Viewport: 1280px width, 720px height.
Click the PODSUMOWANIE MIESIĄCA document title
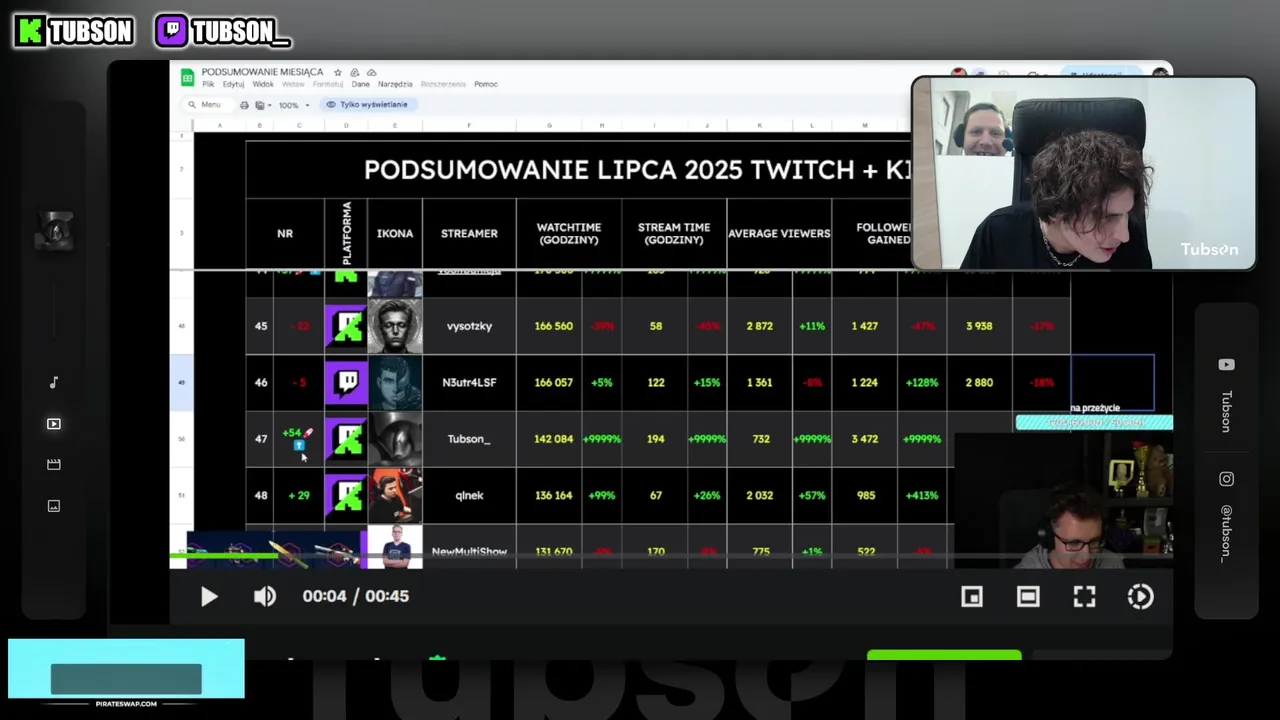coord(262,72)
